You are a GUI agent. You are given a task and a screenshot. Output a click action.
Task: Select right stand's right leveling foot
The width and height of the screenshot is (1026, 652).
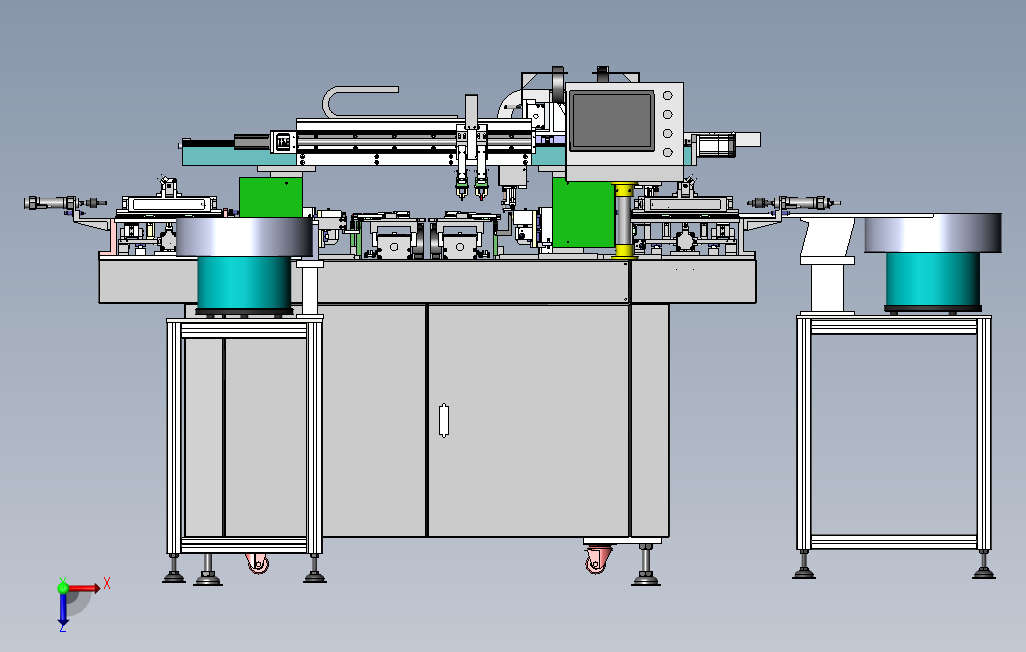click(983, 566)
